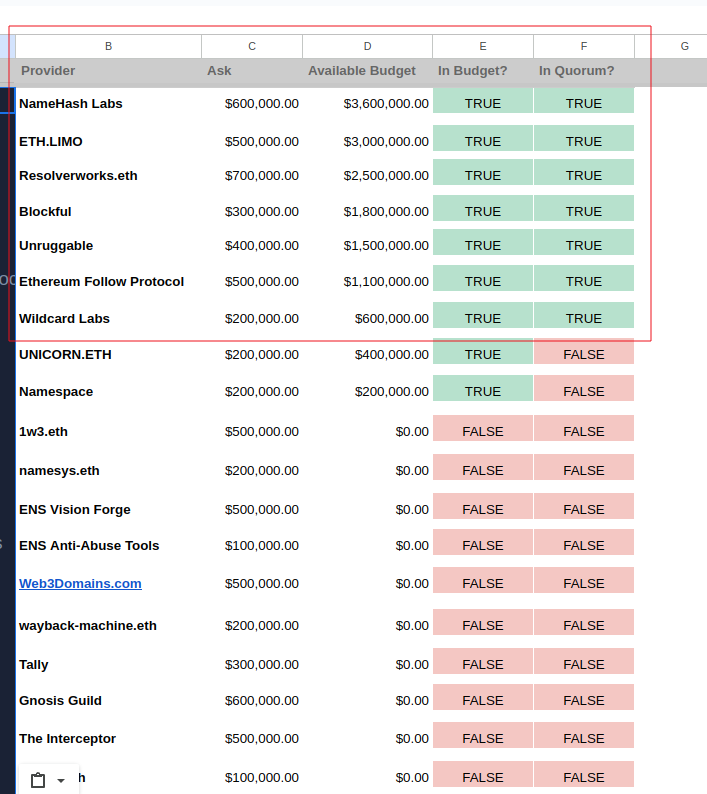Image resolution: width=707 pixels, height=794 pixels.
Task: Select the NameHash Labs cell
Action: click(71, 103)
